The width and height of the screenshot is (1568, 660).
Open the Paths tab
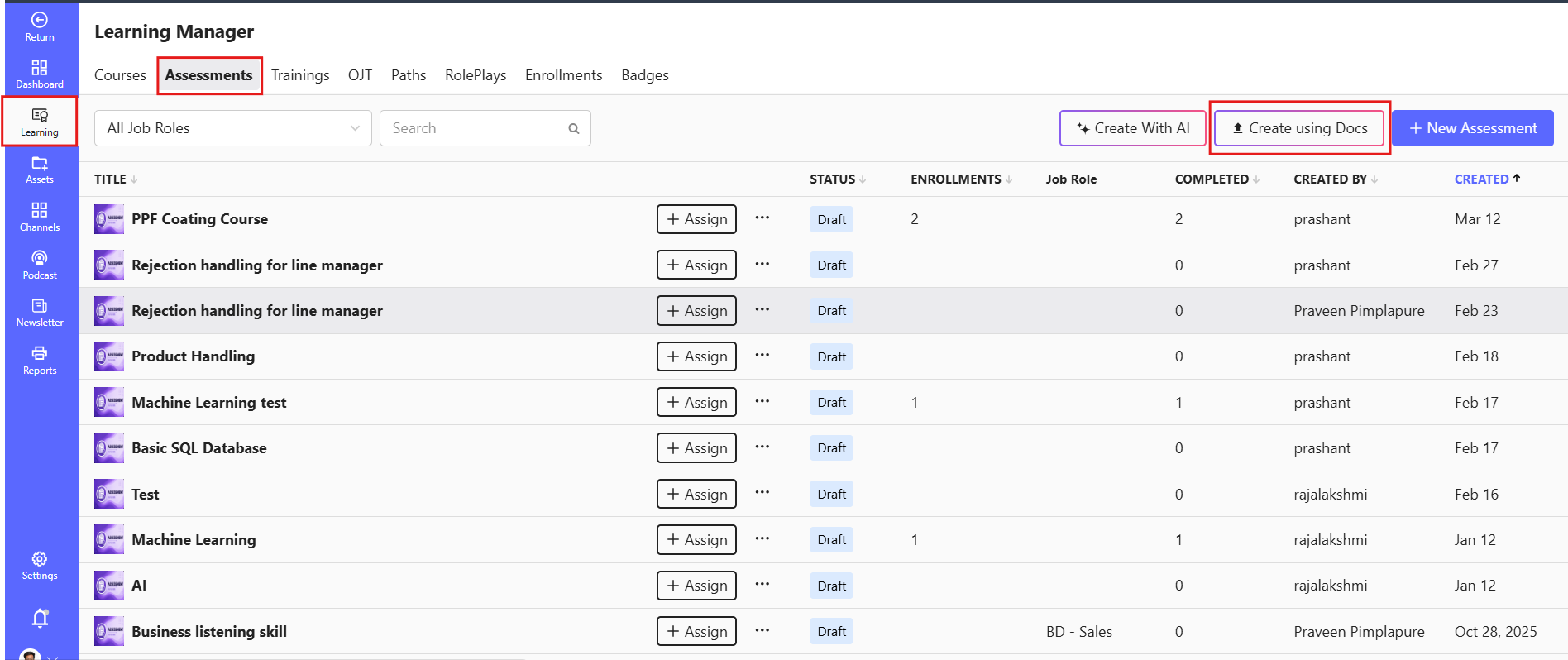coord(409,75)
